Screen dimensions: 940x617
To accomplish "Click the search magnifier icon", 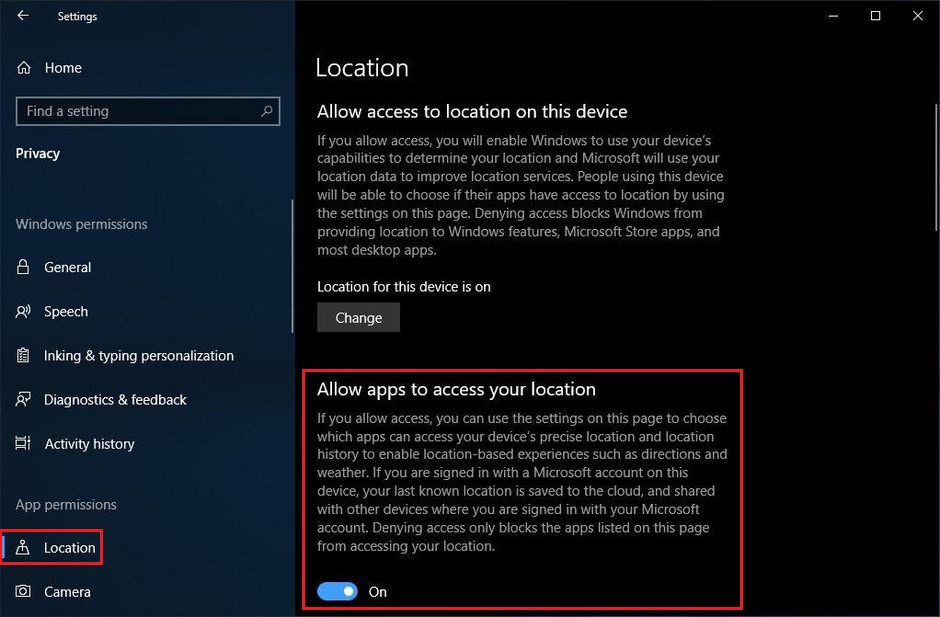I will pos(267,111).
